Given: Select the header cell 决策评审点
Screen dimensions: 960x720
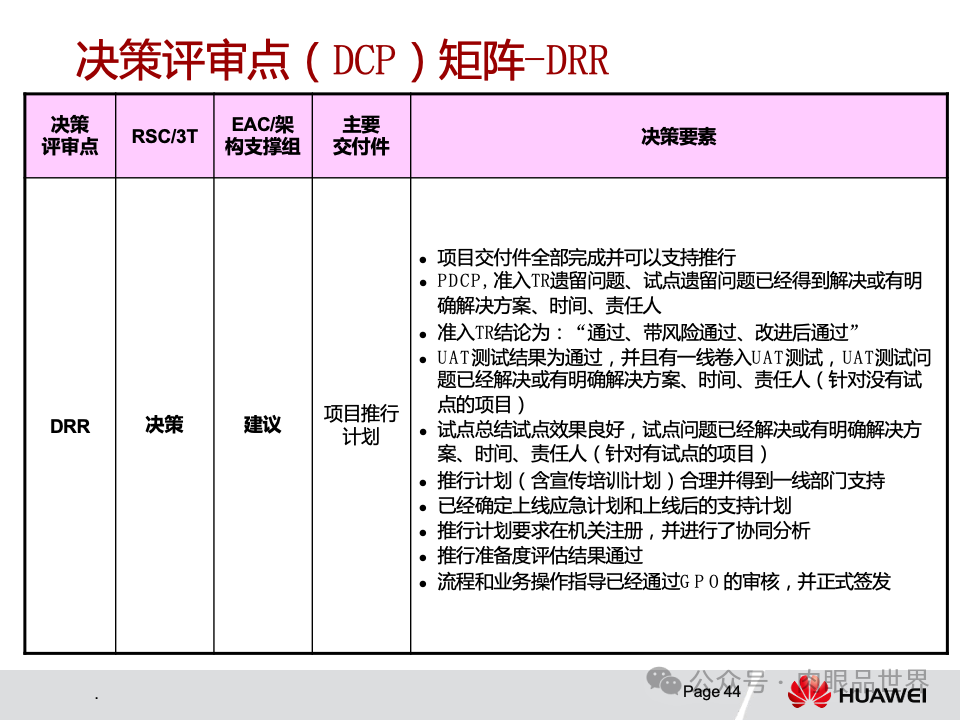Looking at the screenshot, I should coord(70,136).
